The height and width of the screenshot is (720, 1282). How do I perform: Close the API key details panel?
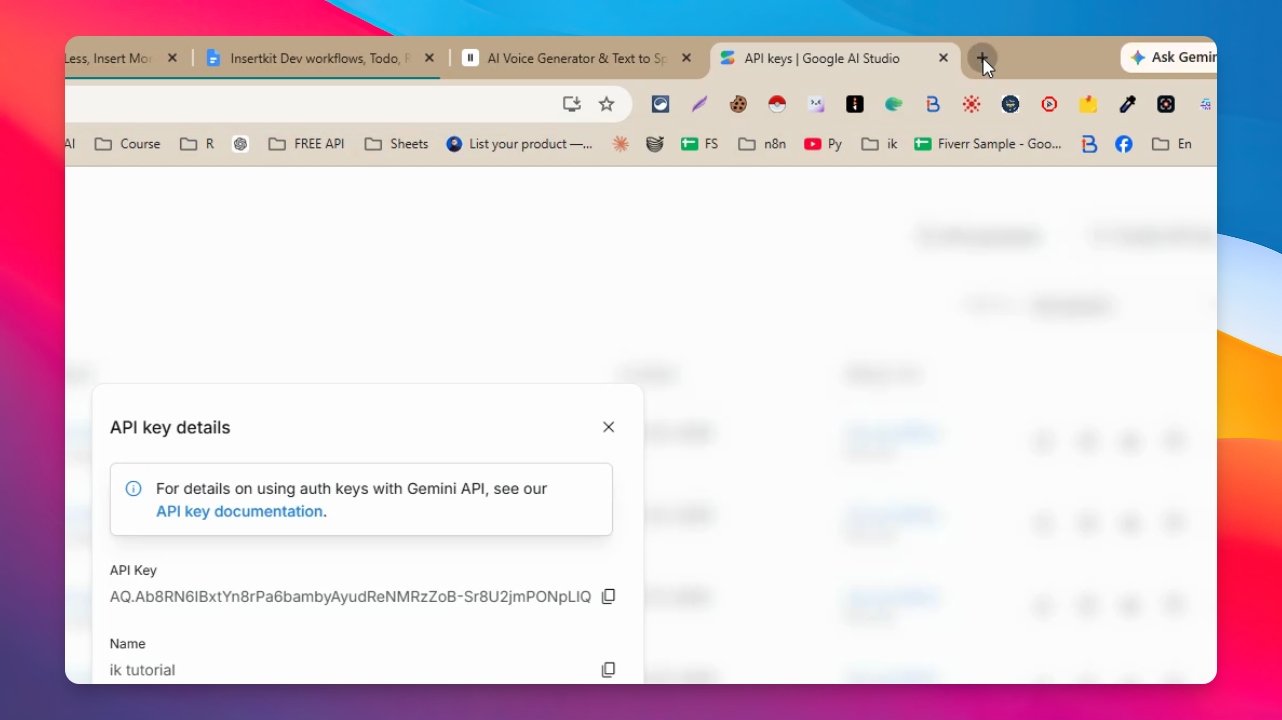click(608, 427)
